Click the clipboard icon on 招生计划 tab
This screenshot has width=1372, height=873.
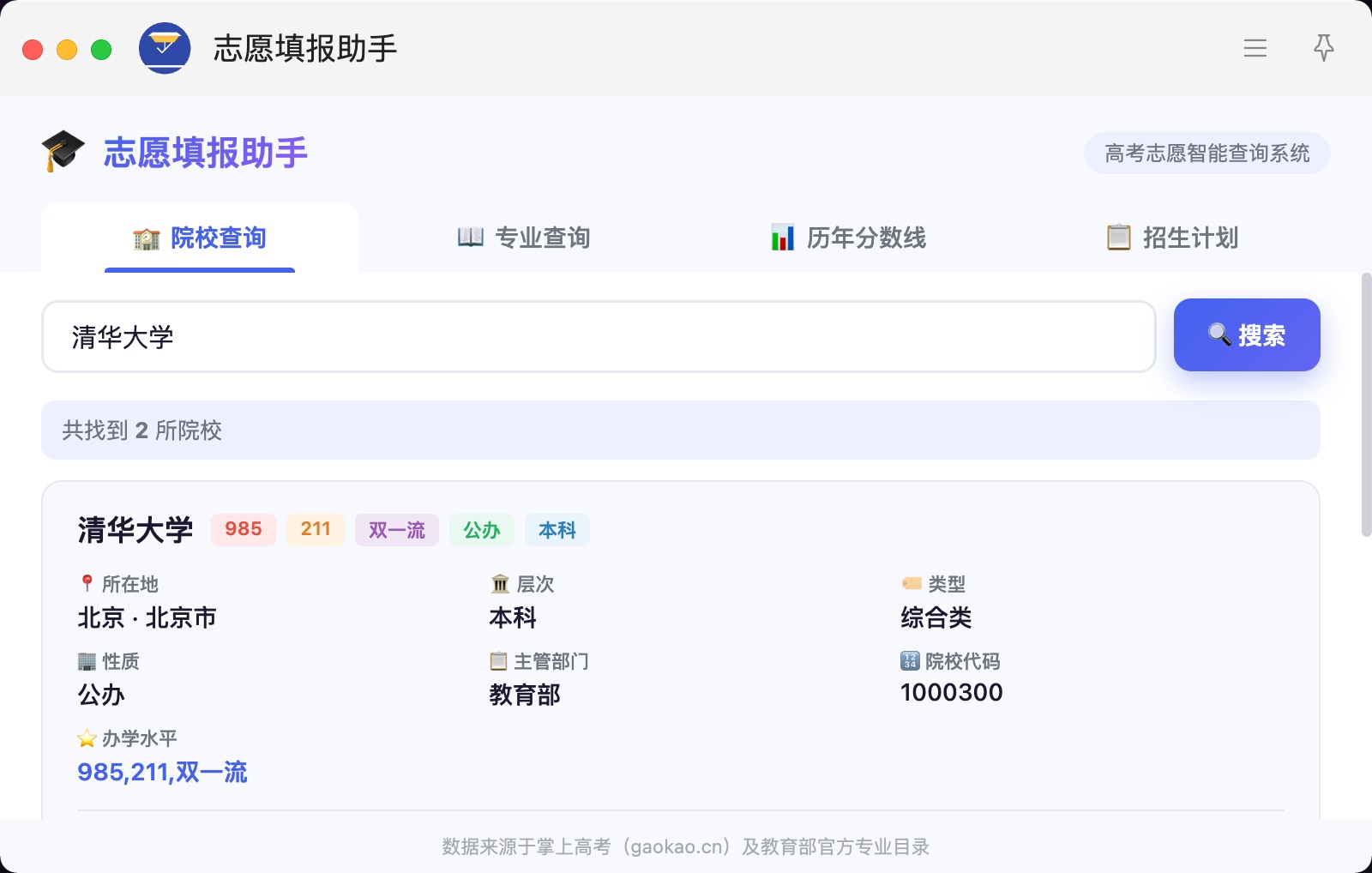1119,238
